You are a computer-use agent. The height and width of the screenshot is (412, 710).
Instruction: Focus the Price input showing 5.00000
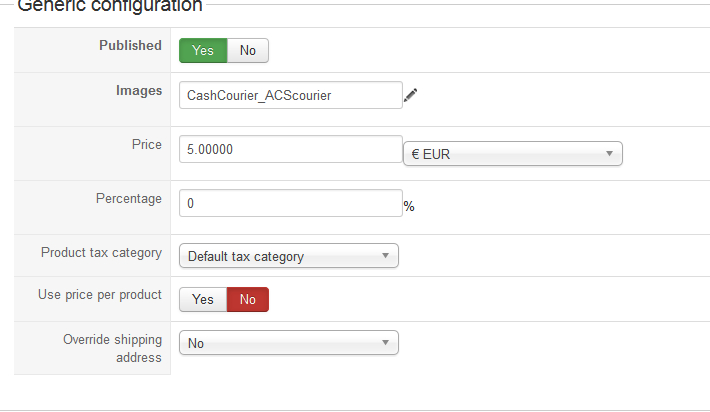pos(291,149)
